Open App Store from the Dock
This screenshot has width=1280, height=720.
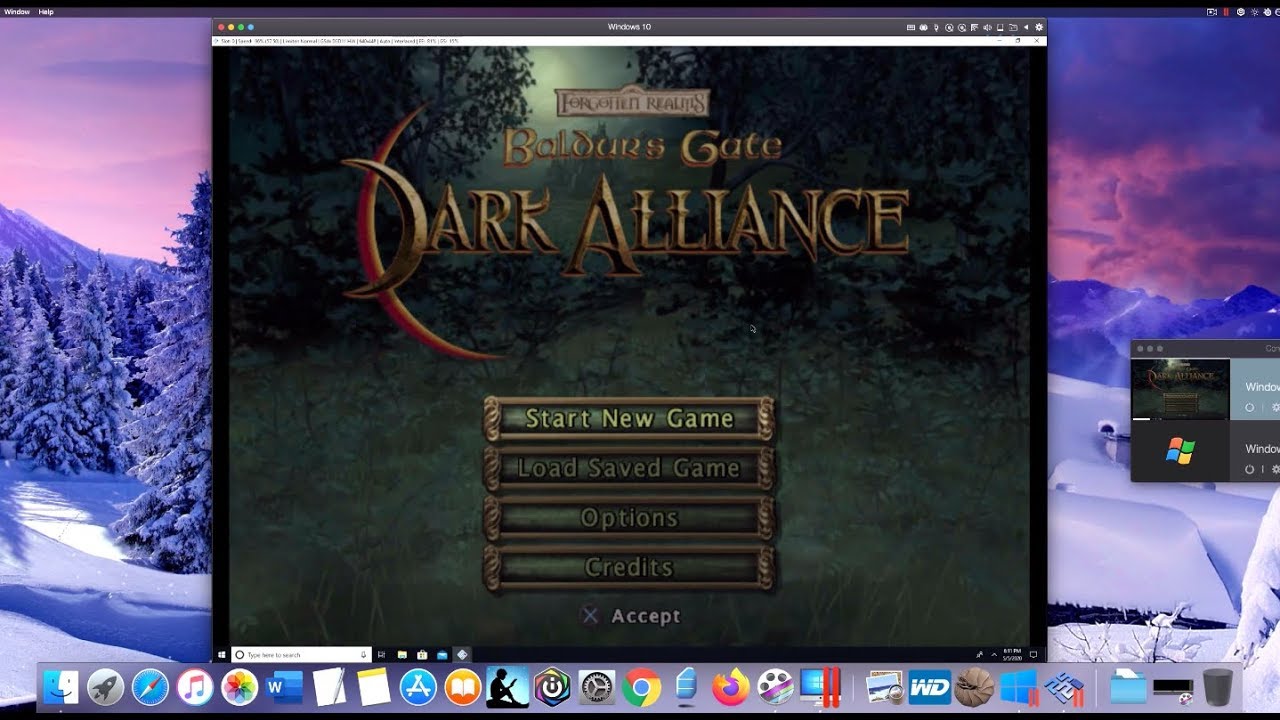pyautogui.click(x=418, y=687)
